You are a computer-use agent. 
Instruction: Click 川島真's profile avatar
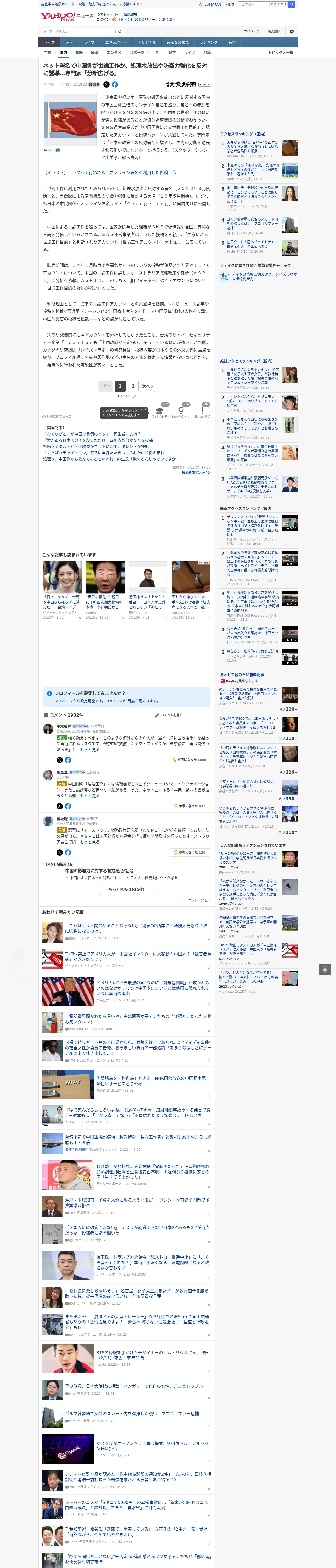[x=48, y=775]
